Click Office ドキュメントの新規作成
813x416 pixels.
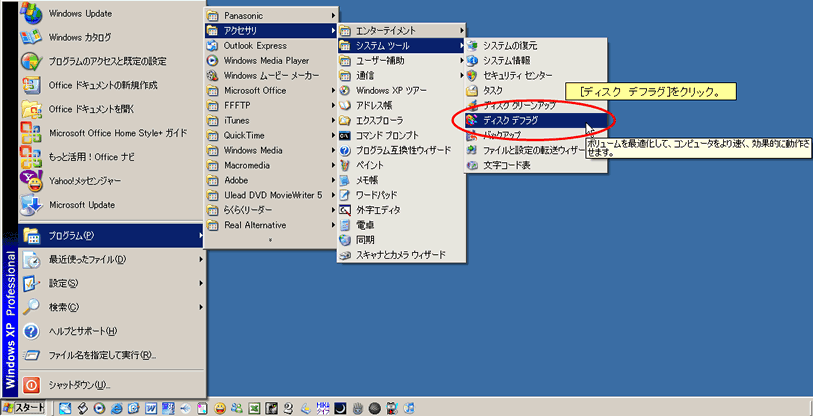pos(111,85)
